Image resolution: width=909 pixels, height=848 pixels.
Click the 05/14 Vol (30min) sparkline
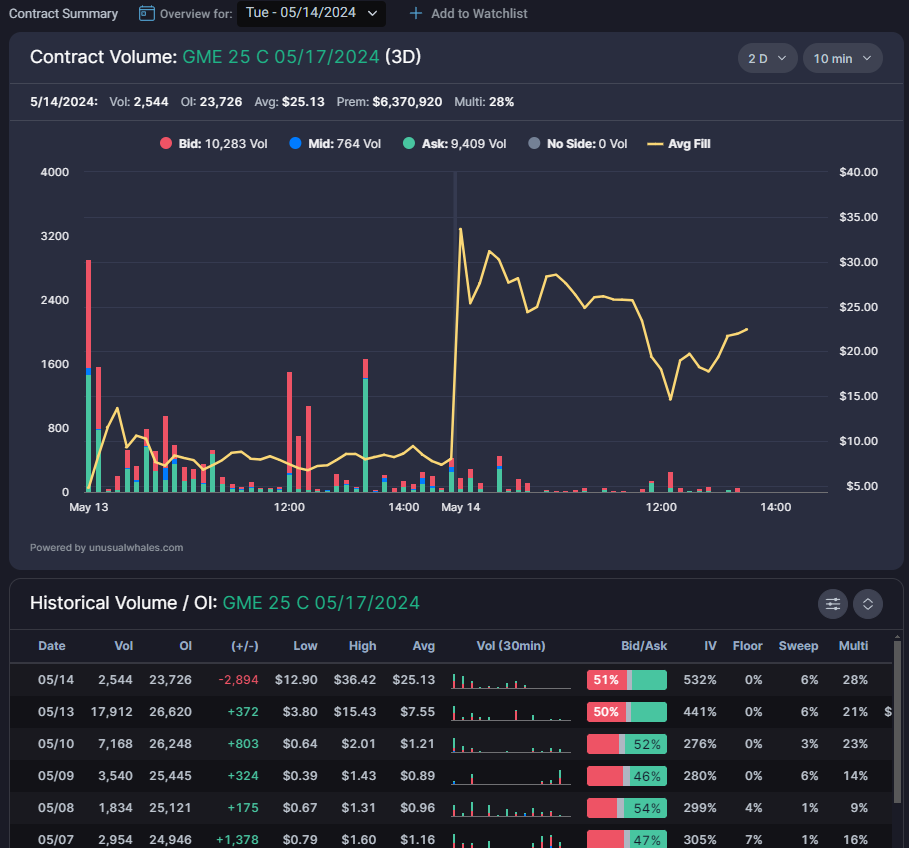pyautogui.click(x=511, y=680)
